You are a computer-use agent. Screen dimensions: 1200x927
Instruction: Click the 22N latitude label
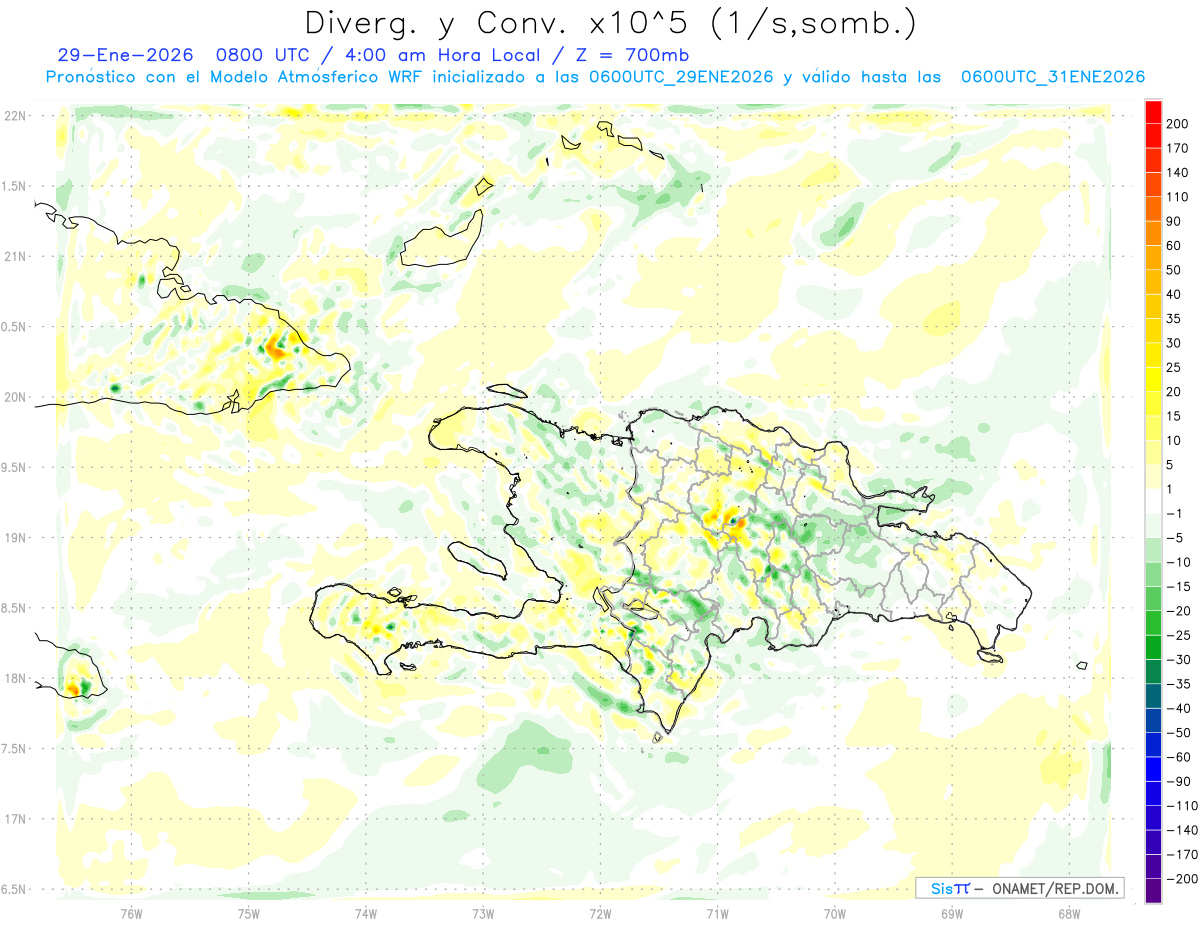tap(16, 116)
